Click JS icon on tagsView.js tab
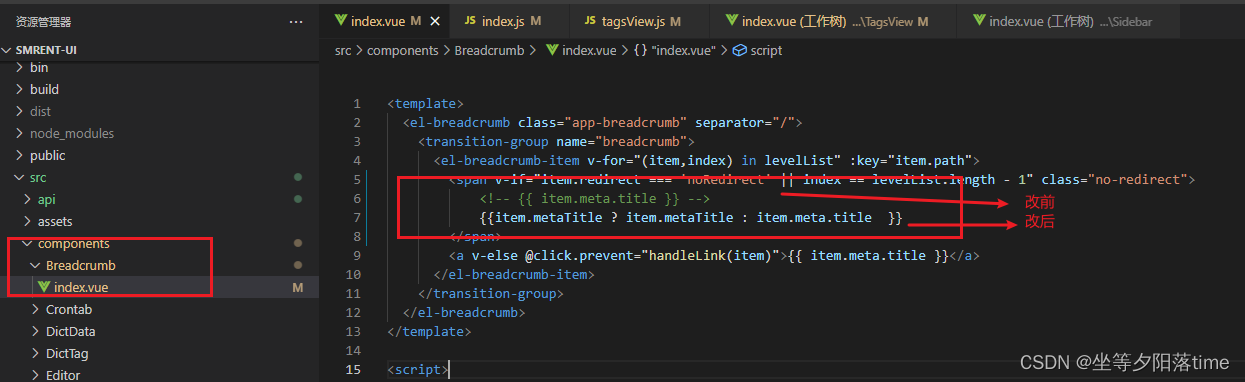Viewport: 1245px width, 382px height. [x=590, y=21]
